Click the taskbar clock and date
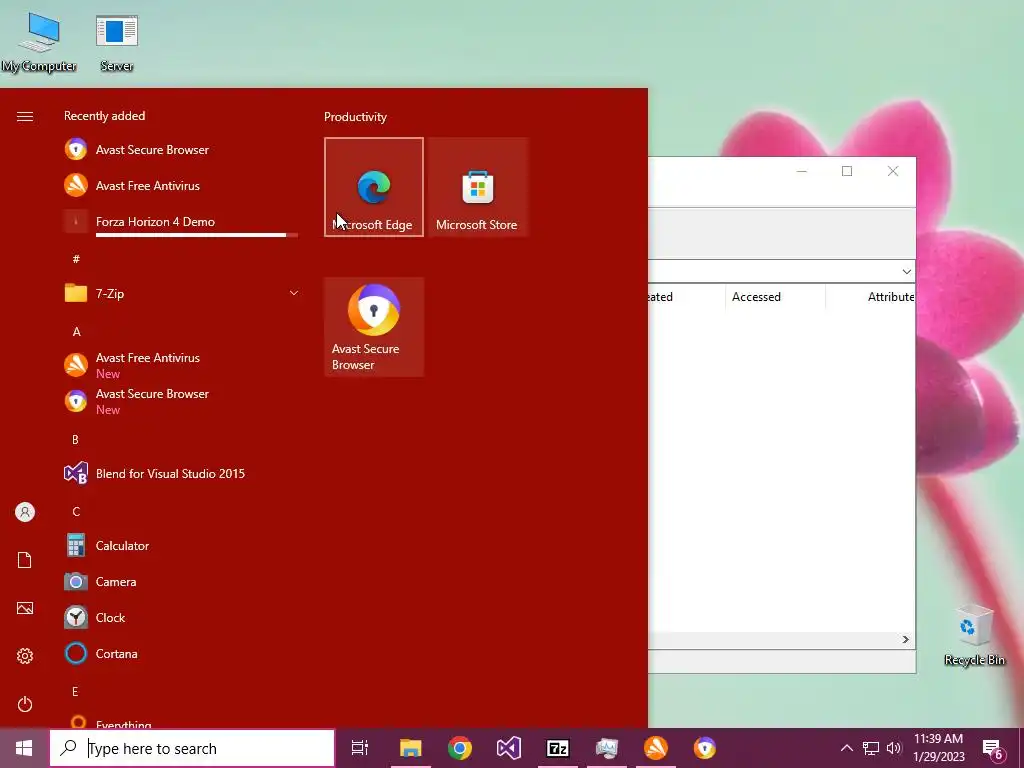Screen dimensions: 1024x768 [x=938, y=748]
